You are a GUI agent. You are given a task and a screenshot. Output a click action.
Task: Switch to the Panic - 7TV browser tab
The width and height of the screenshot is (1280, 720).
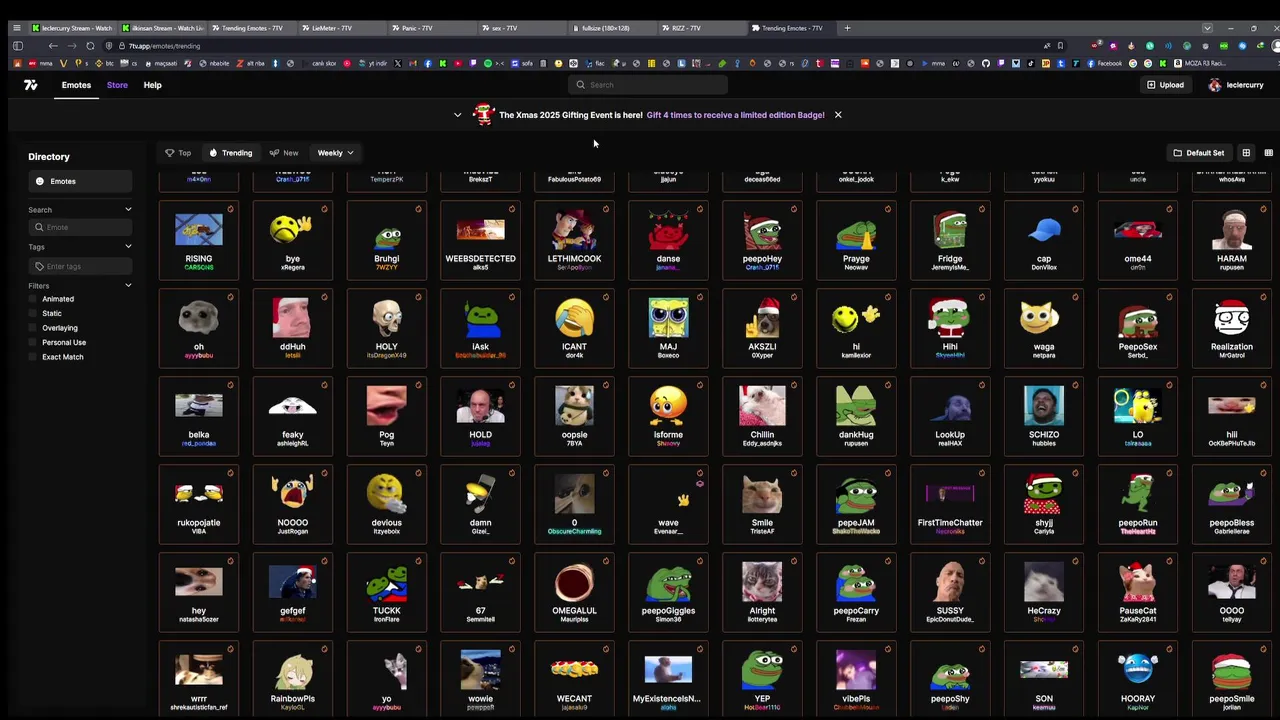430,28
